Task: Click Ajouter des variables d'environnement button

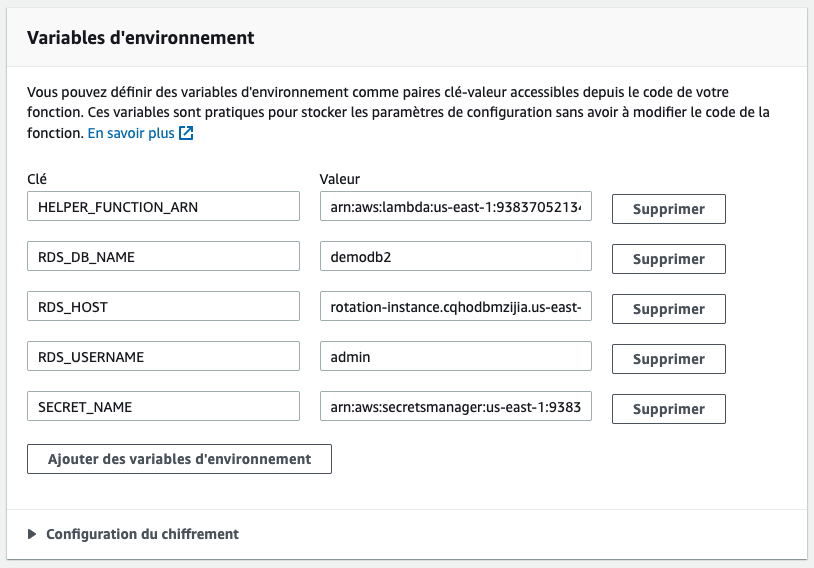Action: 180,459
